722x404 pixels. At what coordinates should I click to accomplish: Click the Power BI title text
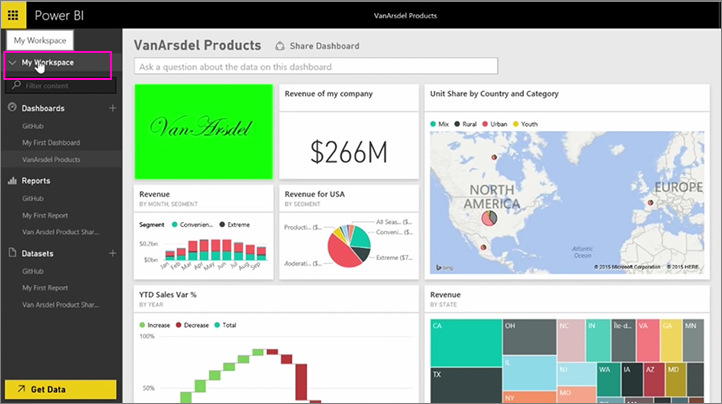pos(59,16)
